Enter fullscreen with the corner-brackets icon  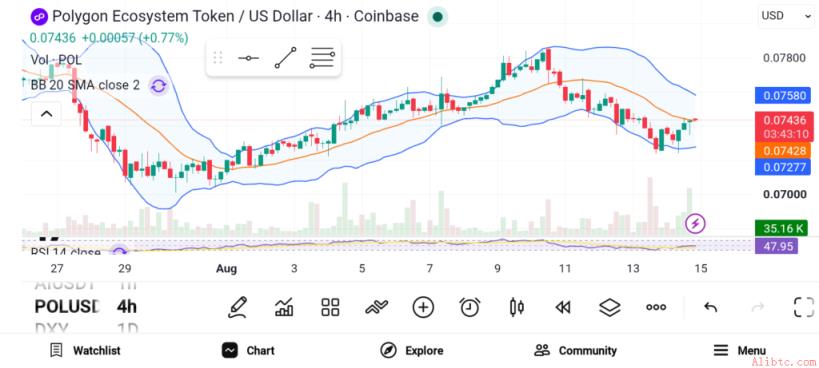pyautogui.click(x=804, y=307)
